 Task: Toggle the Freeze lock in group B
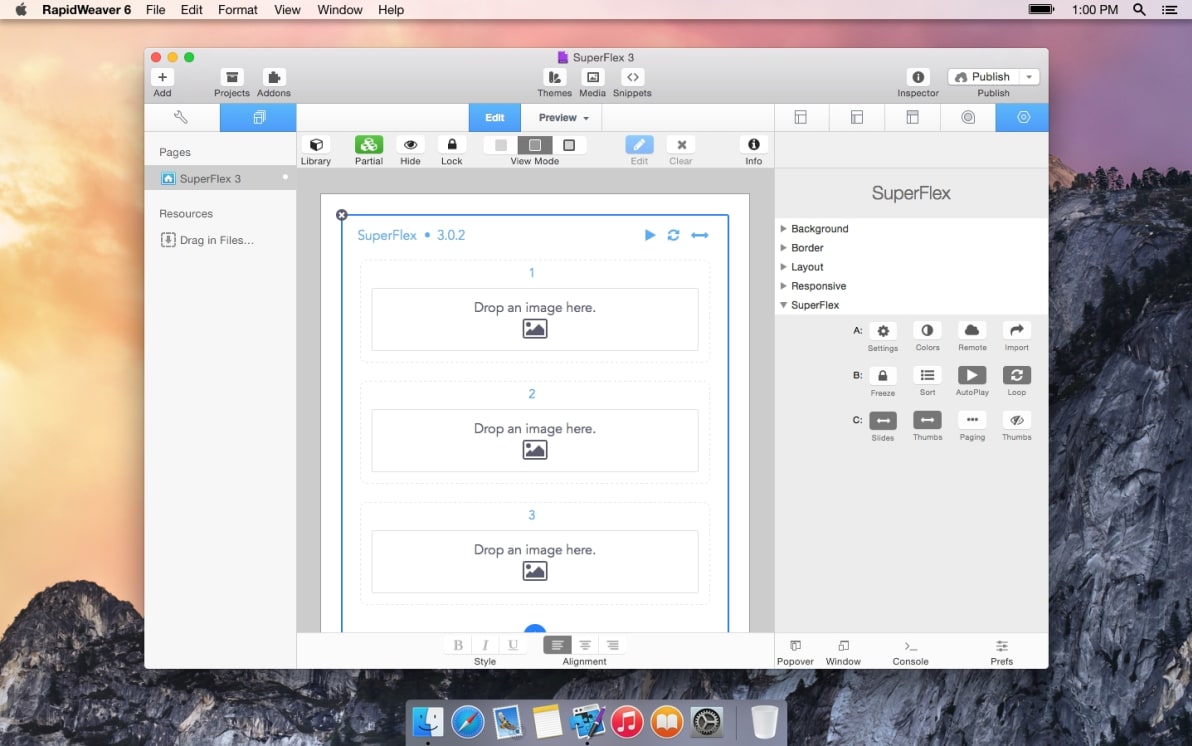(x=883, y=376)
